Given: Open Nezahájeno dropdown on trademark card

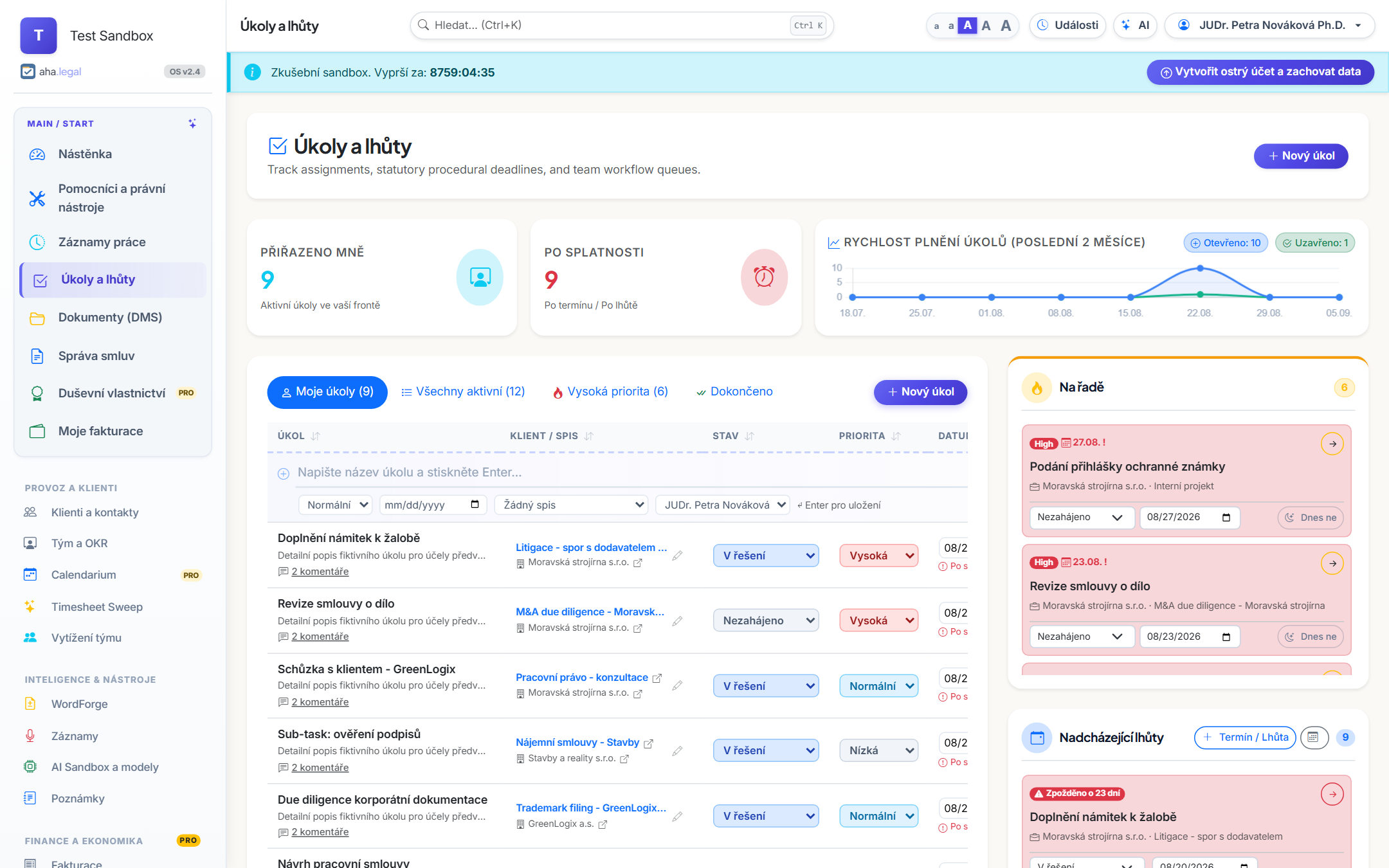Looking at the screenshot, I should pos(1081,518).
